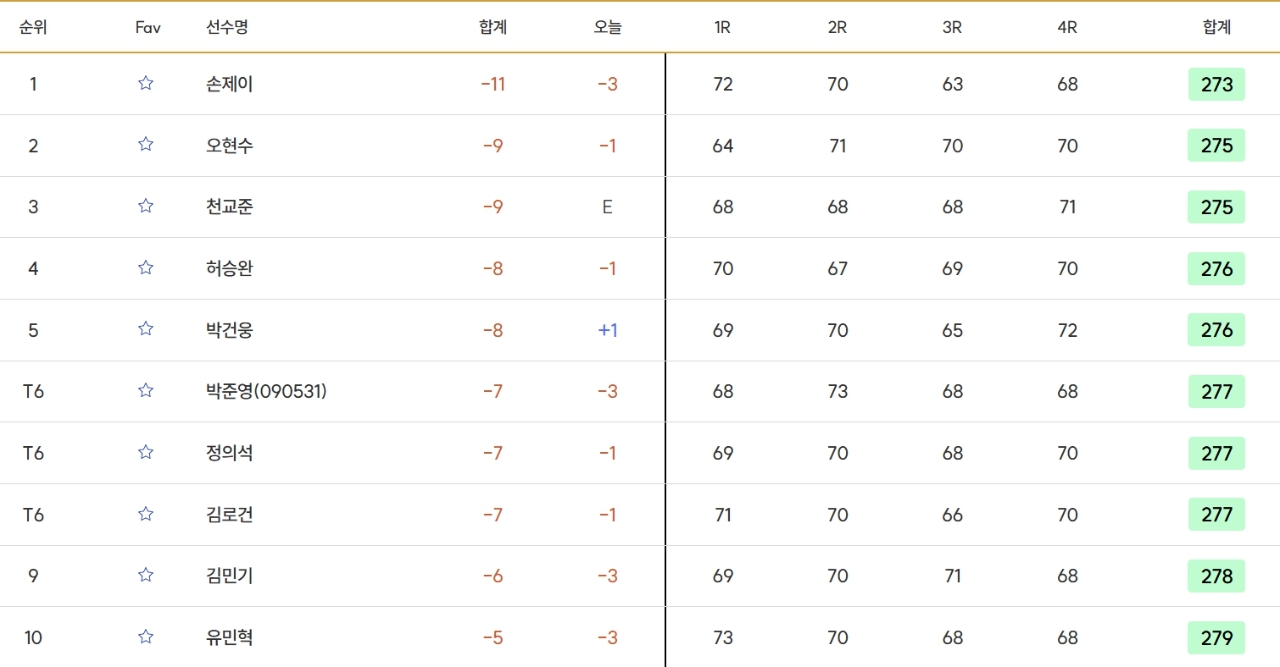Viewport: 1280px width, 667px height.
Task: Add 박건웅 to favorites
Action: pos(146,329)
